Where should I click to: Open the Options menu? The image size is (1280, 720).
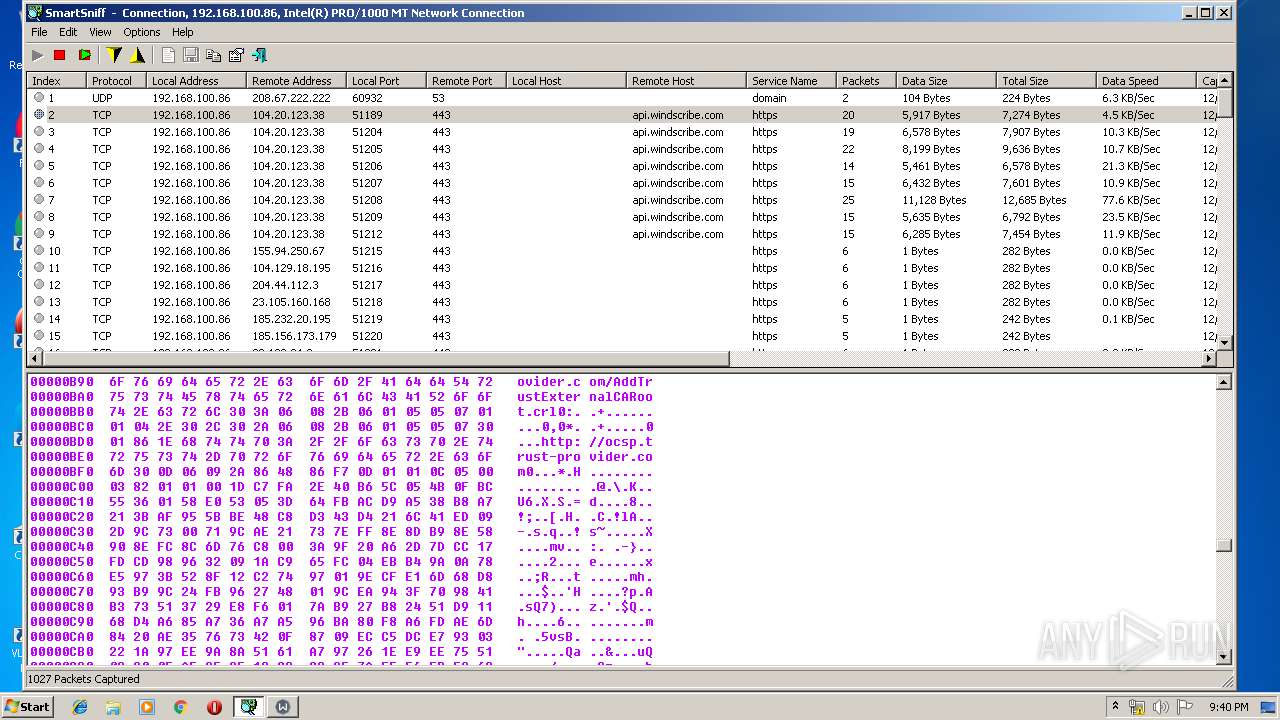tap(142, 32)
